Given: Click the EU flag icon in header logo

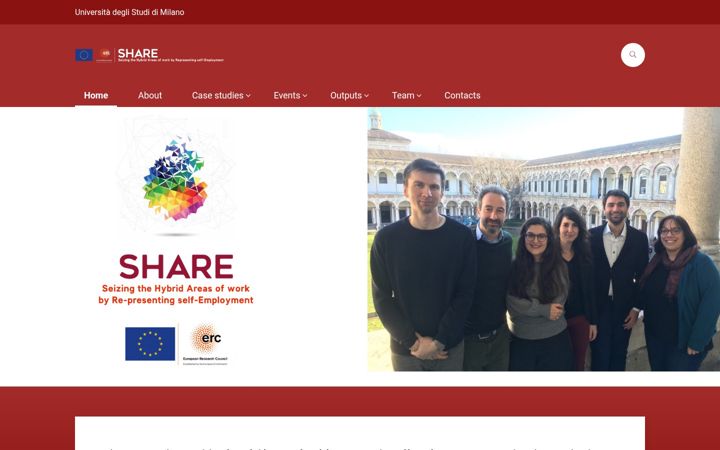Looking at the screenshot, I should [x=84, y=55].
